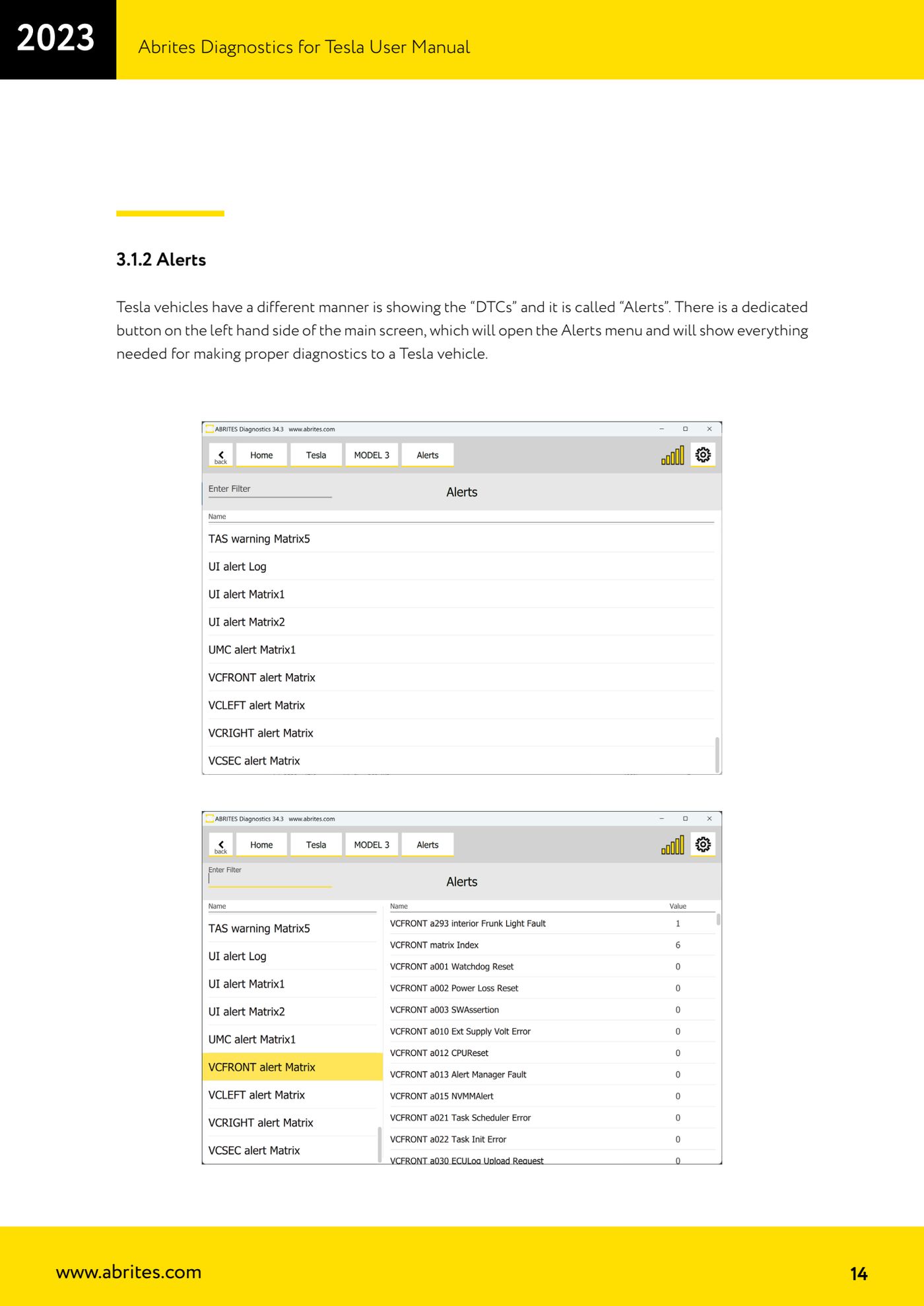
Task: Select Alerts breadcrumb in lower window
Action: [x=428, y=845]
